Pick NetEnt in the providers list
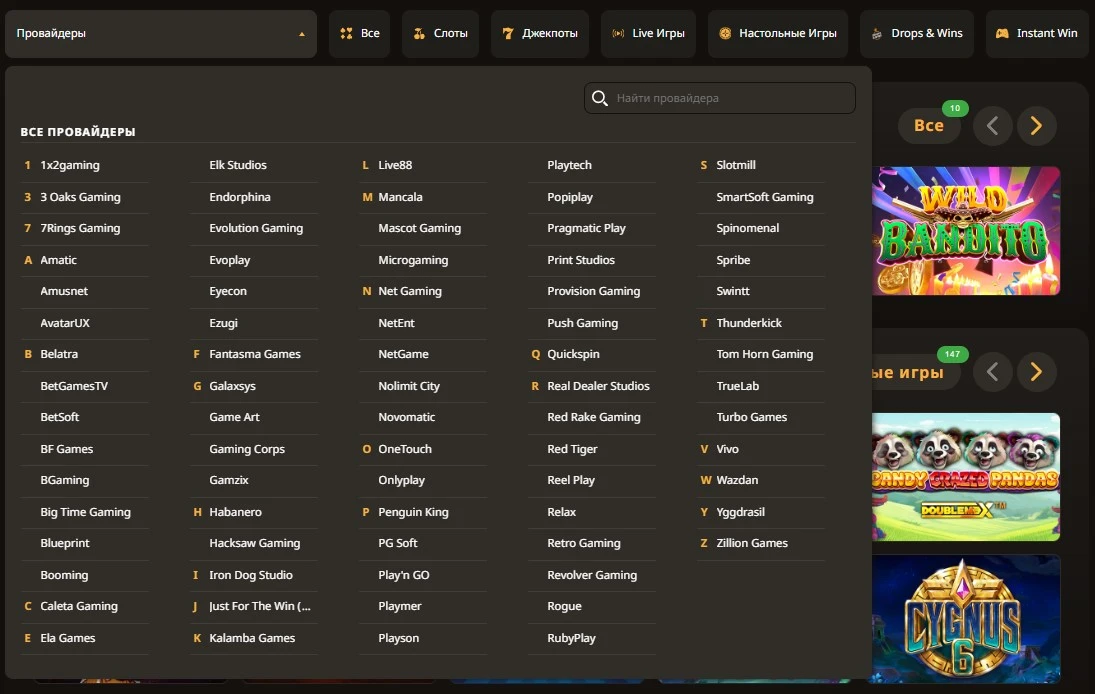 coord(396,323)
